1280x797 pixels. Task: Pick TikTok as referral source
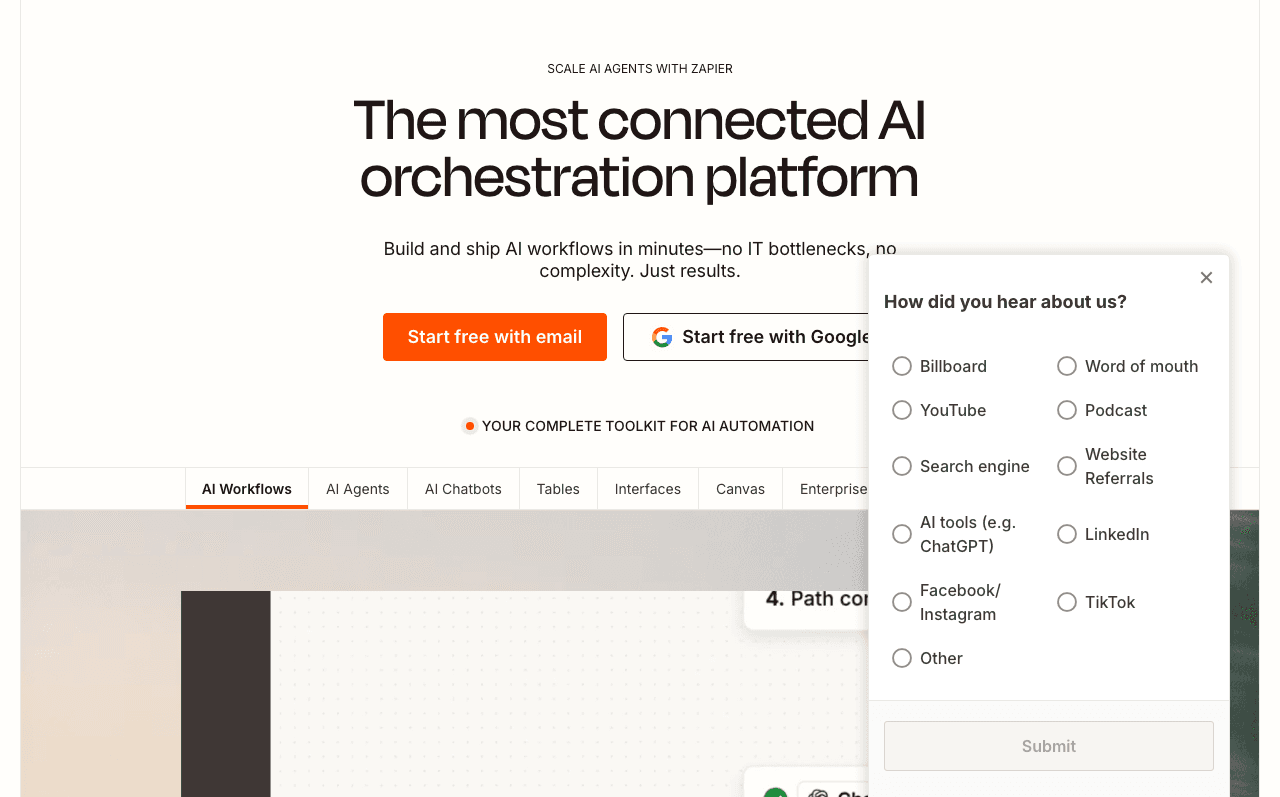(x=1066, y=602)
